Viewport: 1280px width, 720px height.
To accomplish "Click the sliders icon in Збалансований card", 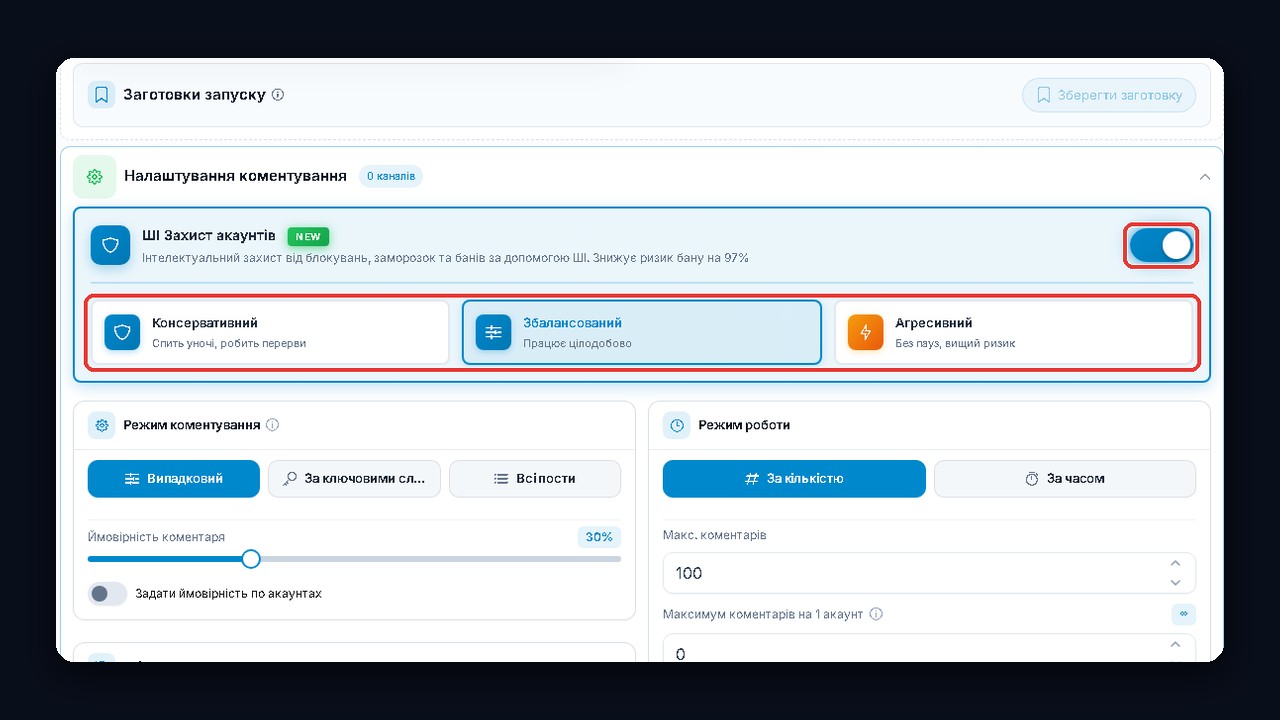I will (x=493, y=332).
